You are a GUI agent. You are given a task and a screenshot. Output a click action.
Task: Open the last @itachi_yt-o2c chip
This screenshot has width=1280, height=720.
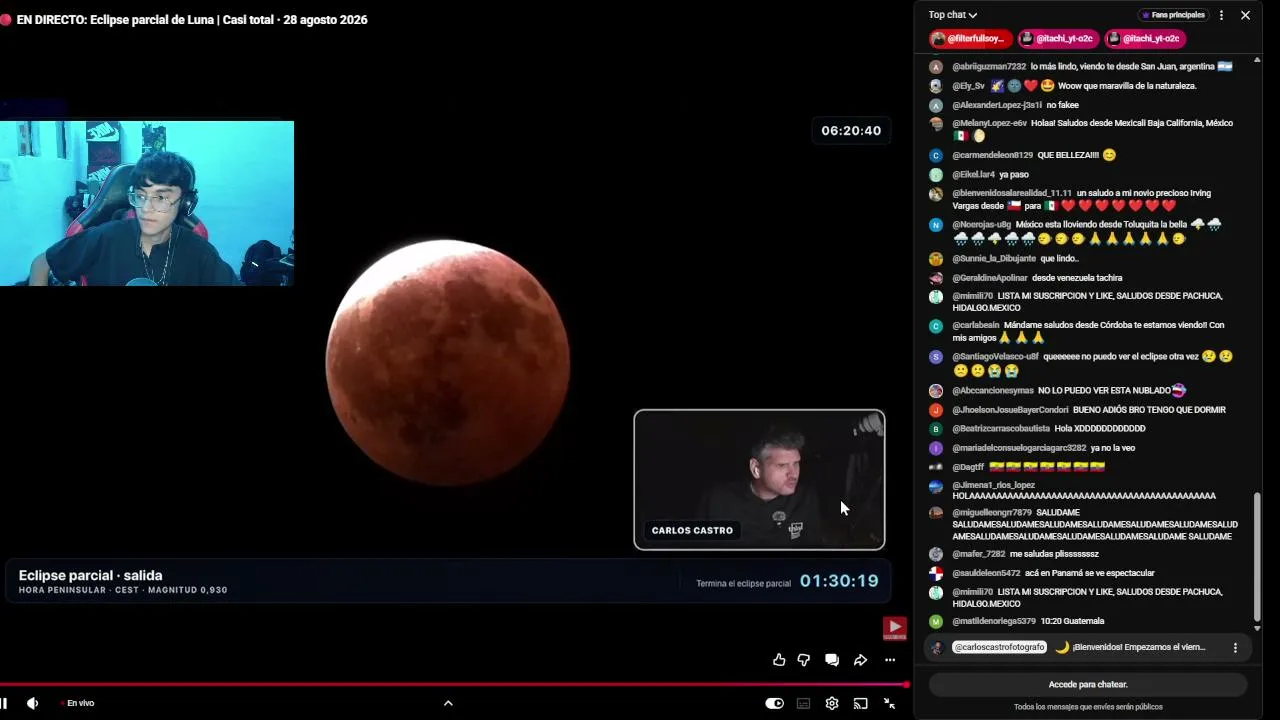[1143, 39]
